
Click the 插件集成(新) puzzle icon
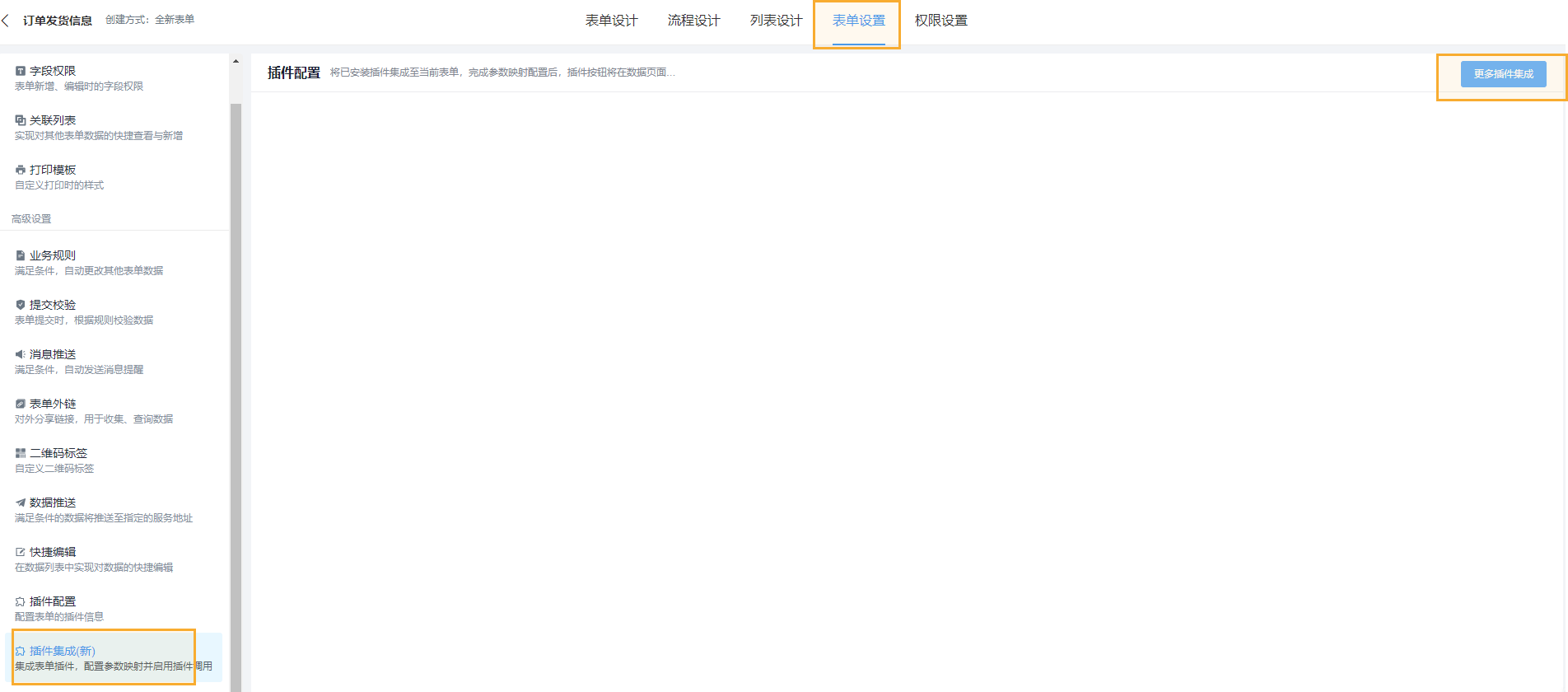[x=20, y=651]
